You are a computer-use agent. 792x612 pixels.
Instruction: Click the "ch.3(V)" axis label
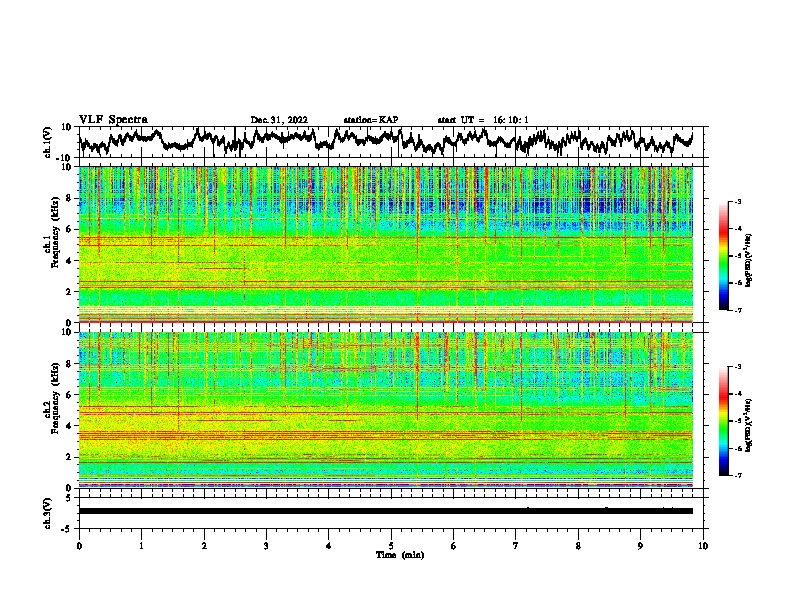pyautogui.click(x=47, y=513)
